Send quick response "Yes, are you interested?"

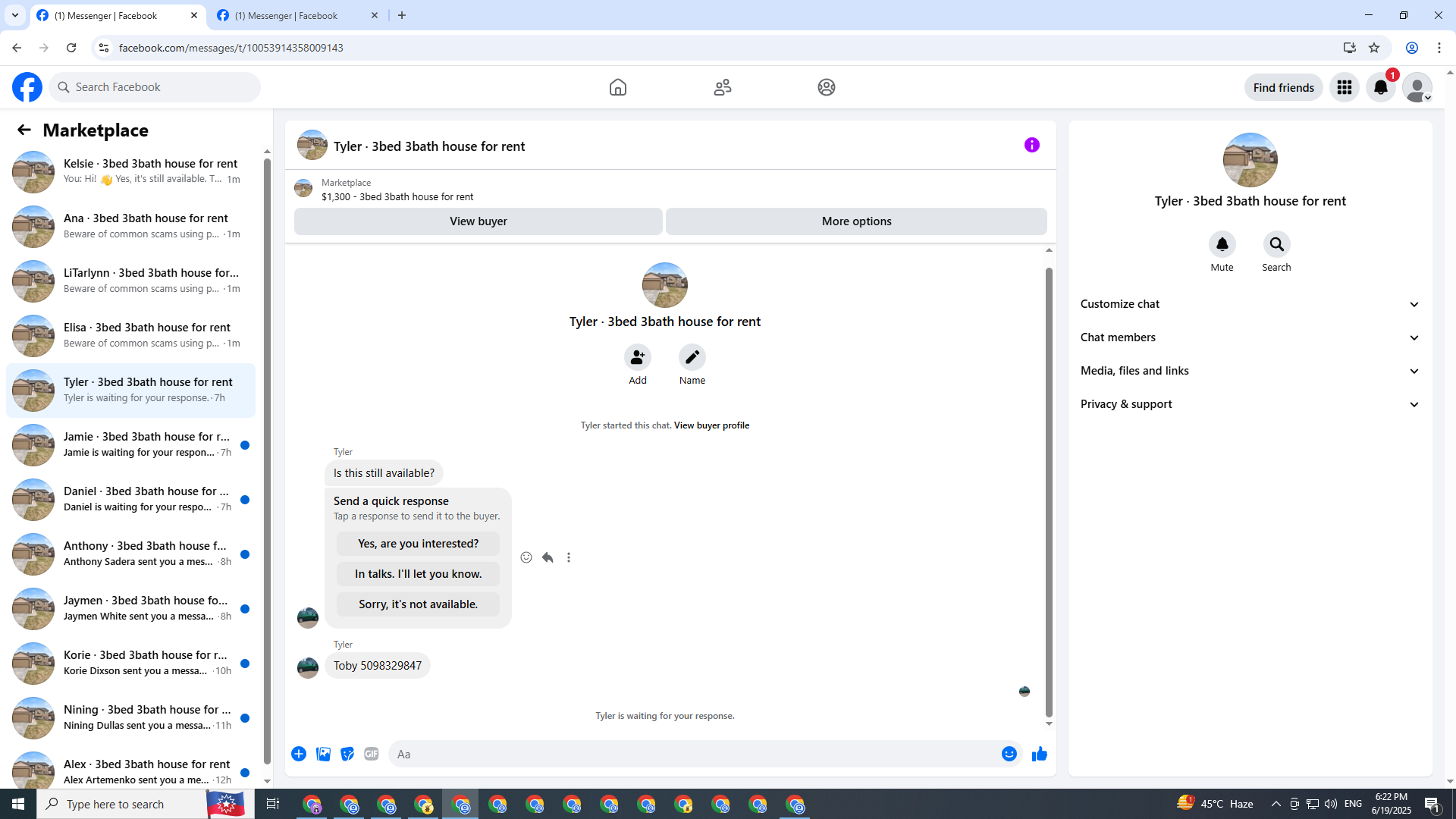pos(419,544)
